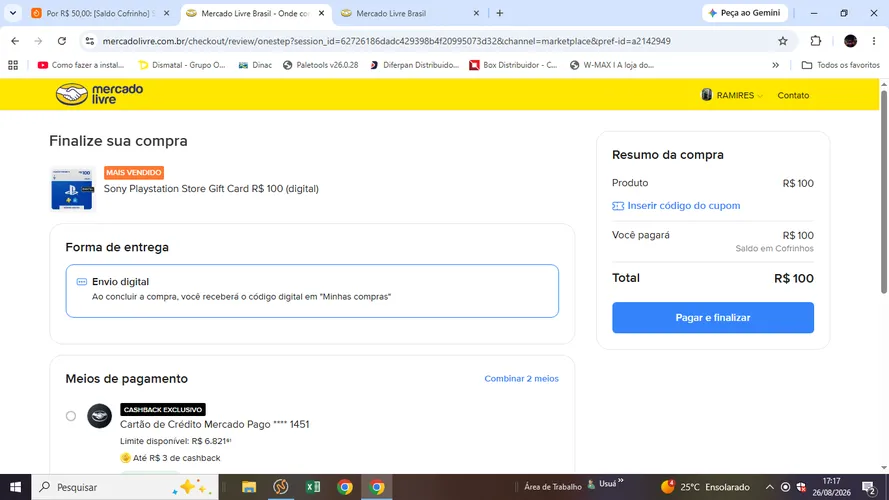
Task: Bookmark this page with star icon
Action: click(783, 41)
